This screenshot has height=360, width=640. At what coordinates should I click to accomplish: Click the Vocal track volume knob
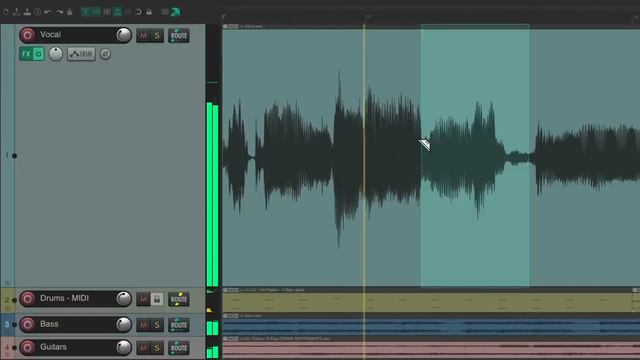[124, 35]
